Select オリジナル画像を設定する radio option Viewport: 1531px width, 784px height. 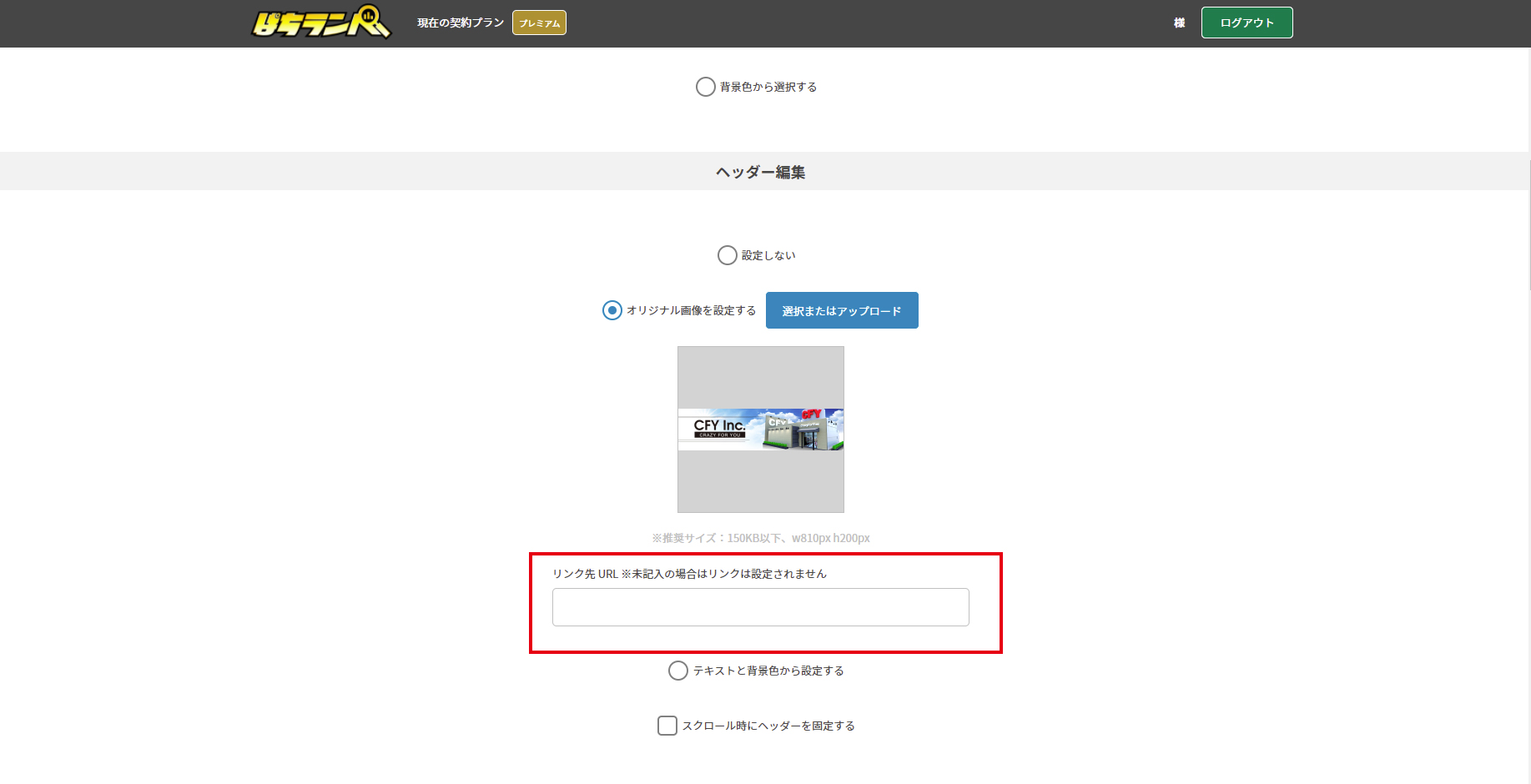612,310
